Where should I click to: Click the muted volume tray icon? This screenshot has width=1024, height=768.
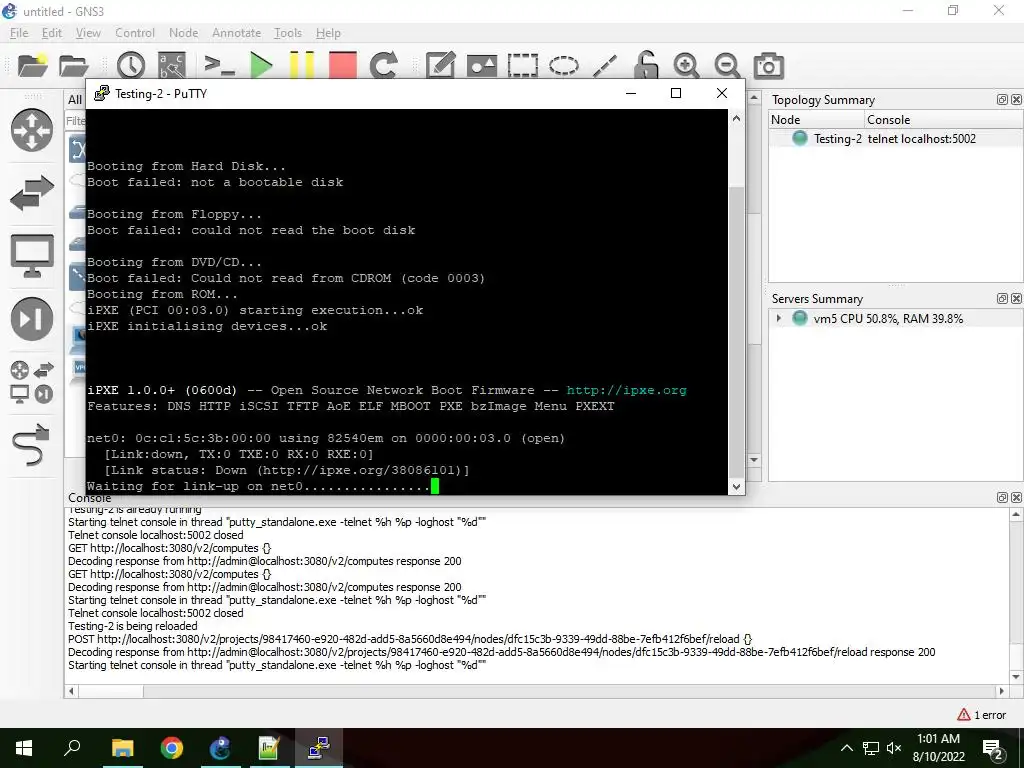[894, 748]
